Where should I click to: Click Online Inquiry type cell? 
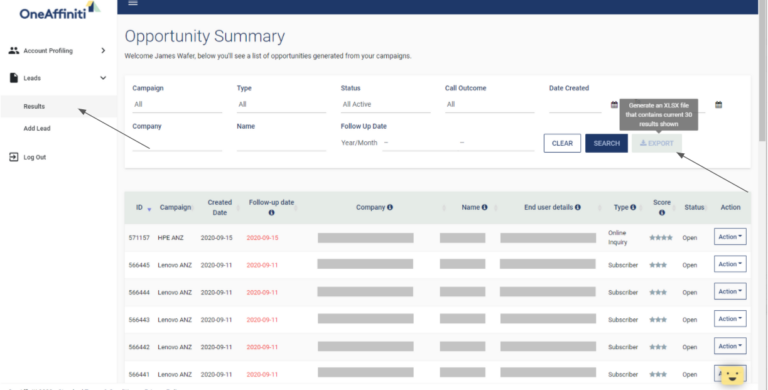click(618, 238)
